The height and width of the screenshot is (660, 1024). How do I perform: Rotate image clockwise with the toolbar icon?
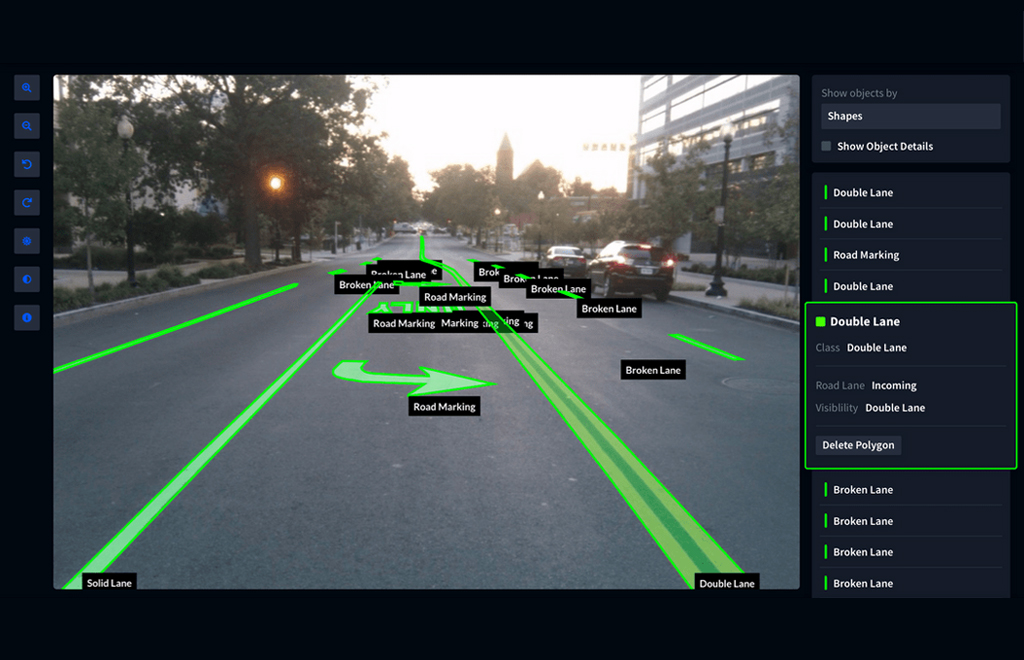point(27,203)
